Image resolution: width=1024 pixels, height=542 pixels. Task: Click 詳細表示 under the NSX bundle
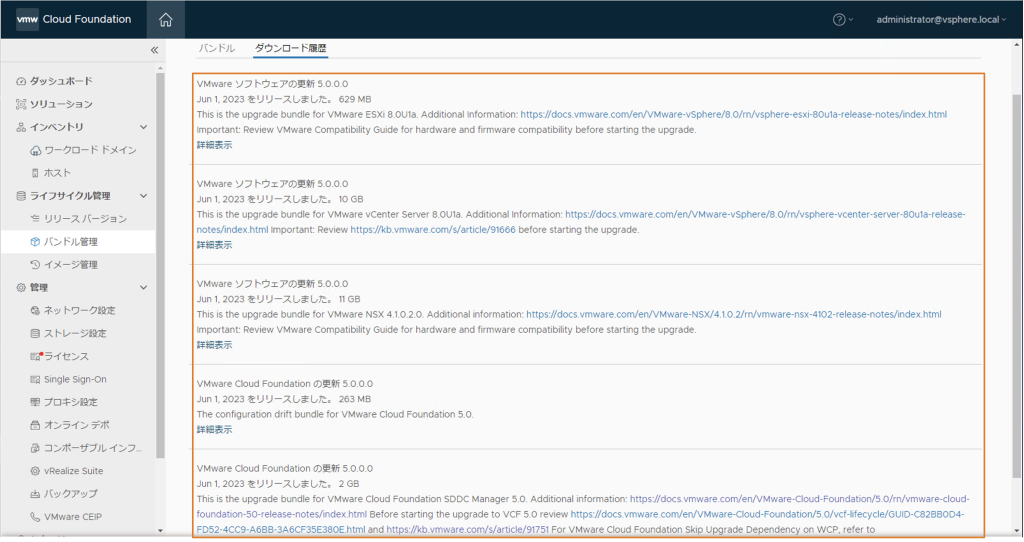pyautogui.click(x=214, y=345)
